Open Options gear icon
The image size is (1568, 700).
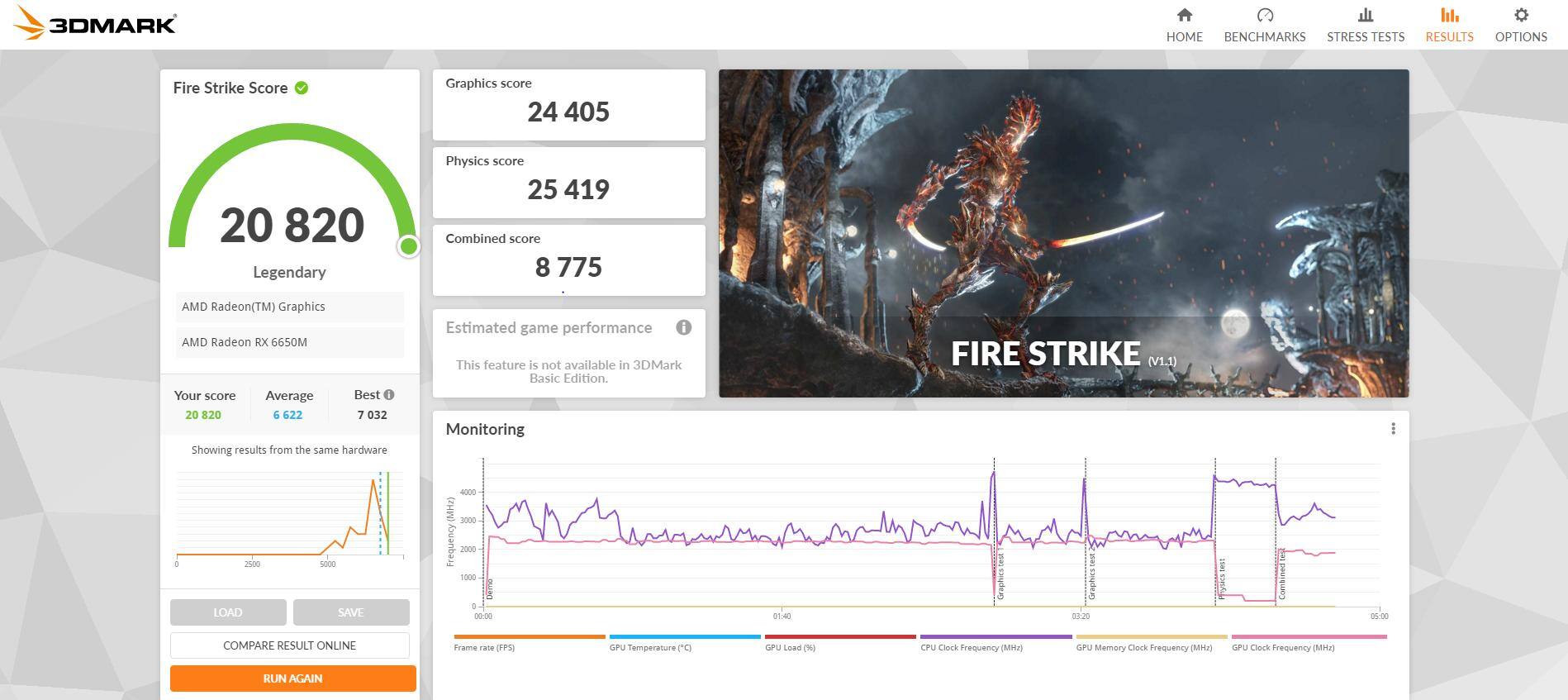tap(1520, 16)
